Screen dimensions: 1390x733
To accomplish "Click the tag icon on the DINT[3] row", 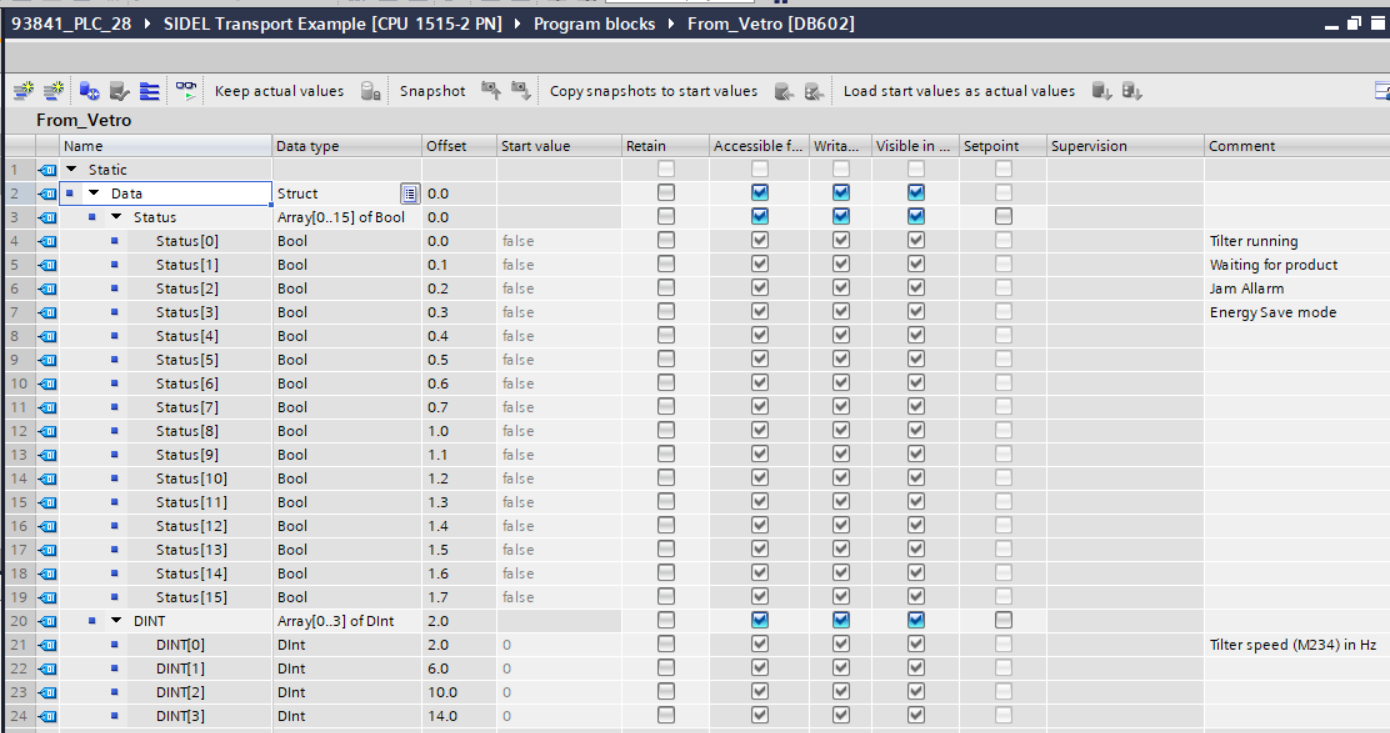I will pos(48,716).
